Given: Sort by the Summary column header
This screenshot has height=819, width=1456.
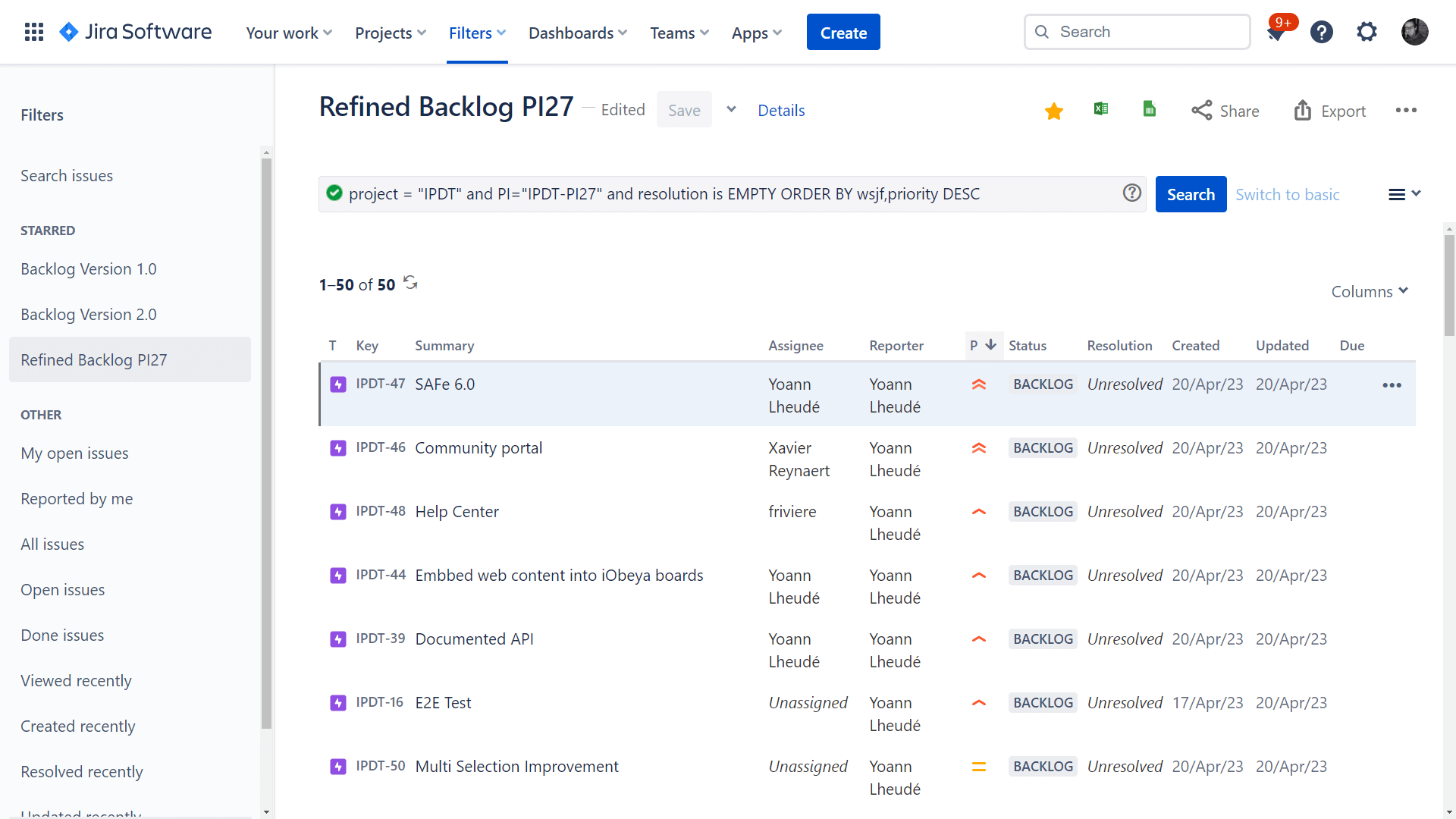Looking at the screenshot, I should (x=444, y=345).
